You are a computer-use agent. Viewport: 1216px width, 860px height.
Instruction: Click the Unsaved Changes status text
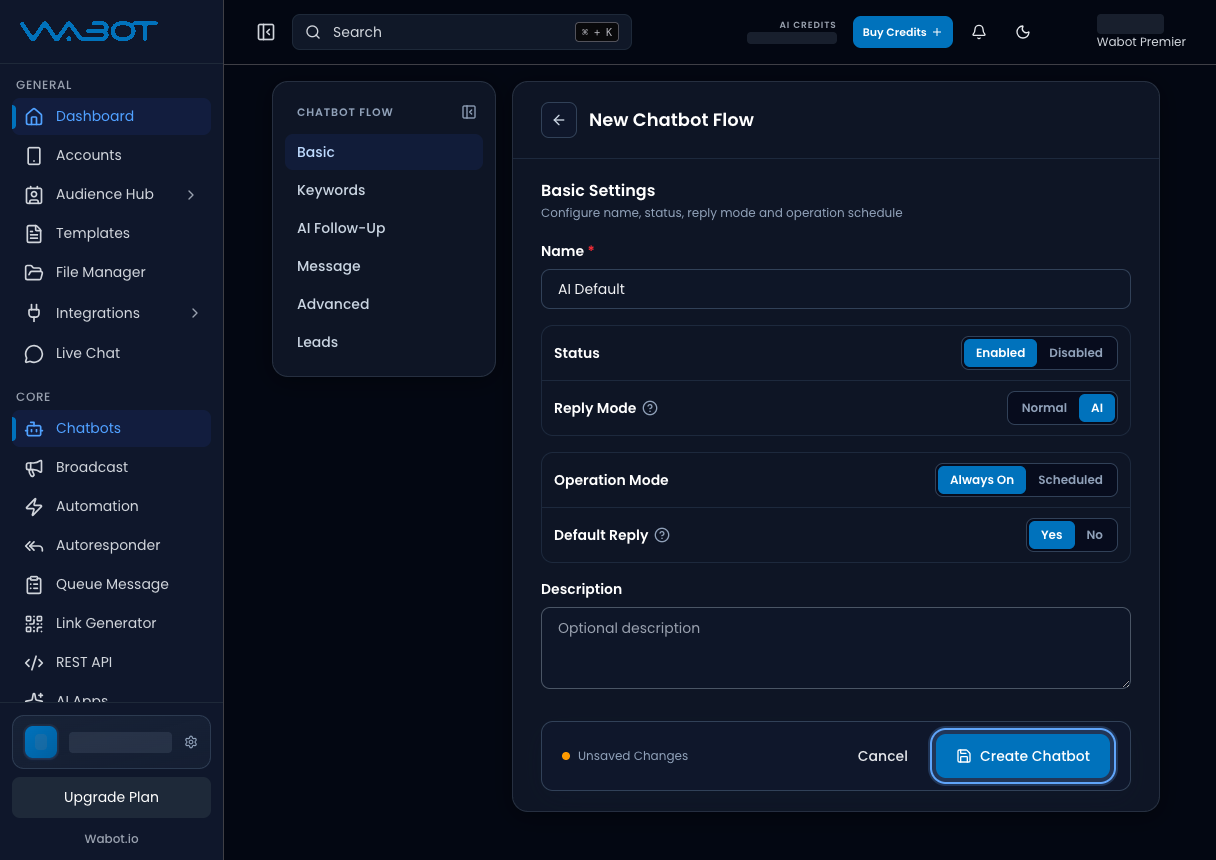[x=633, y=756]
